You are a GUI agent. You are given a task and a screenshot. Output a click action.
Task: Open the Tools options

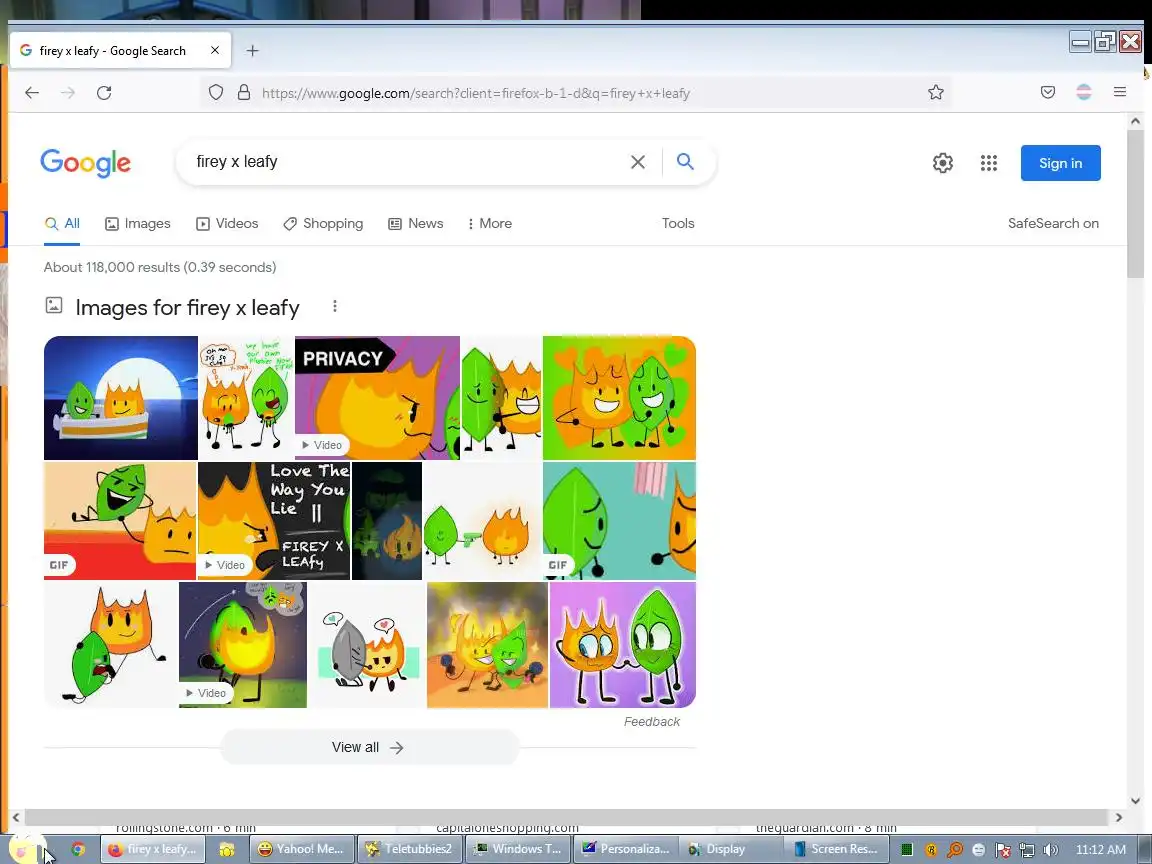[677, 223]
